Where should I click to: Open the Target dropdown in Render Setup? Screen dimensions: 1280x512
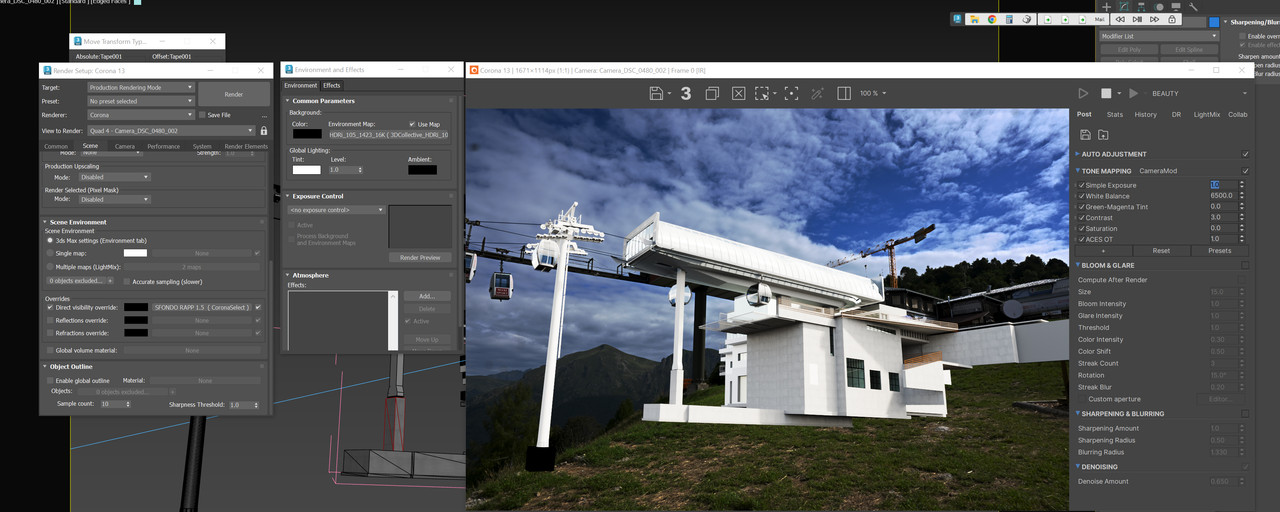tap(140, 88)
